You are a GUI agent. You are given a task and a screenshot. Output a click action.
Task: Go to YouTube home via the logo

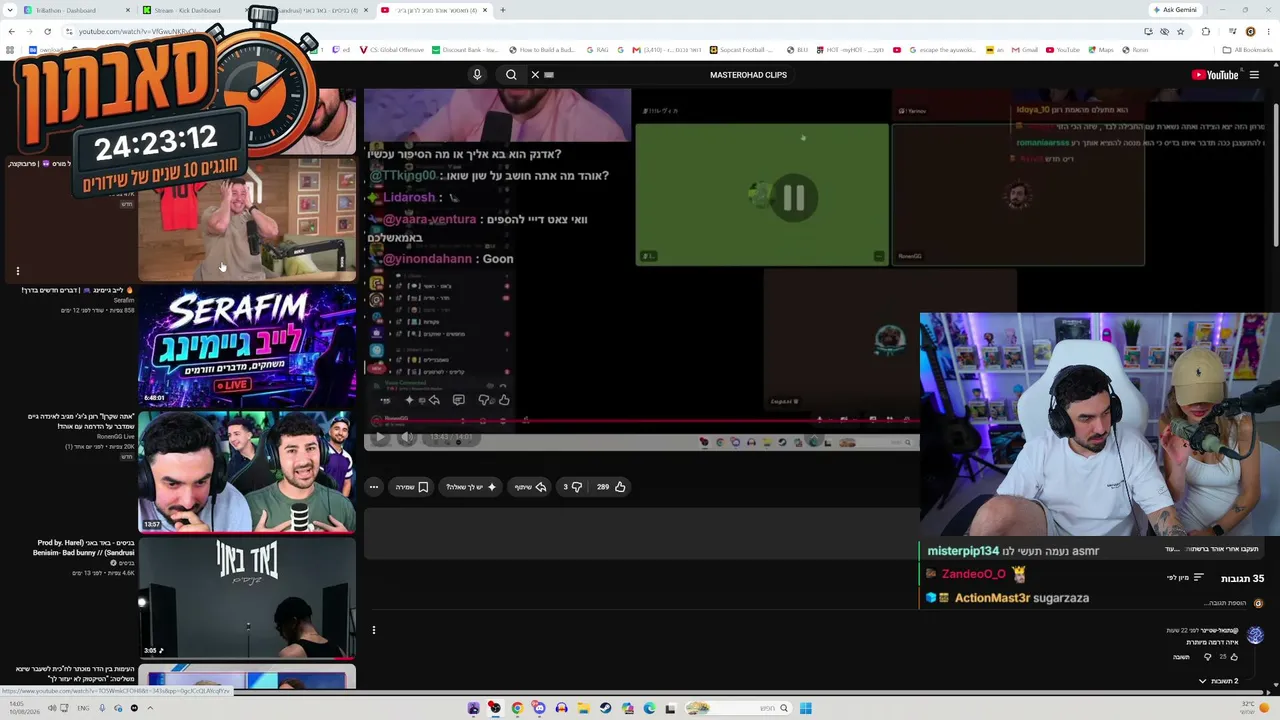(1215, 75)
